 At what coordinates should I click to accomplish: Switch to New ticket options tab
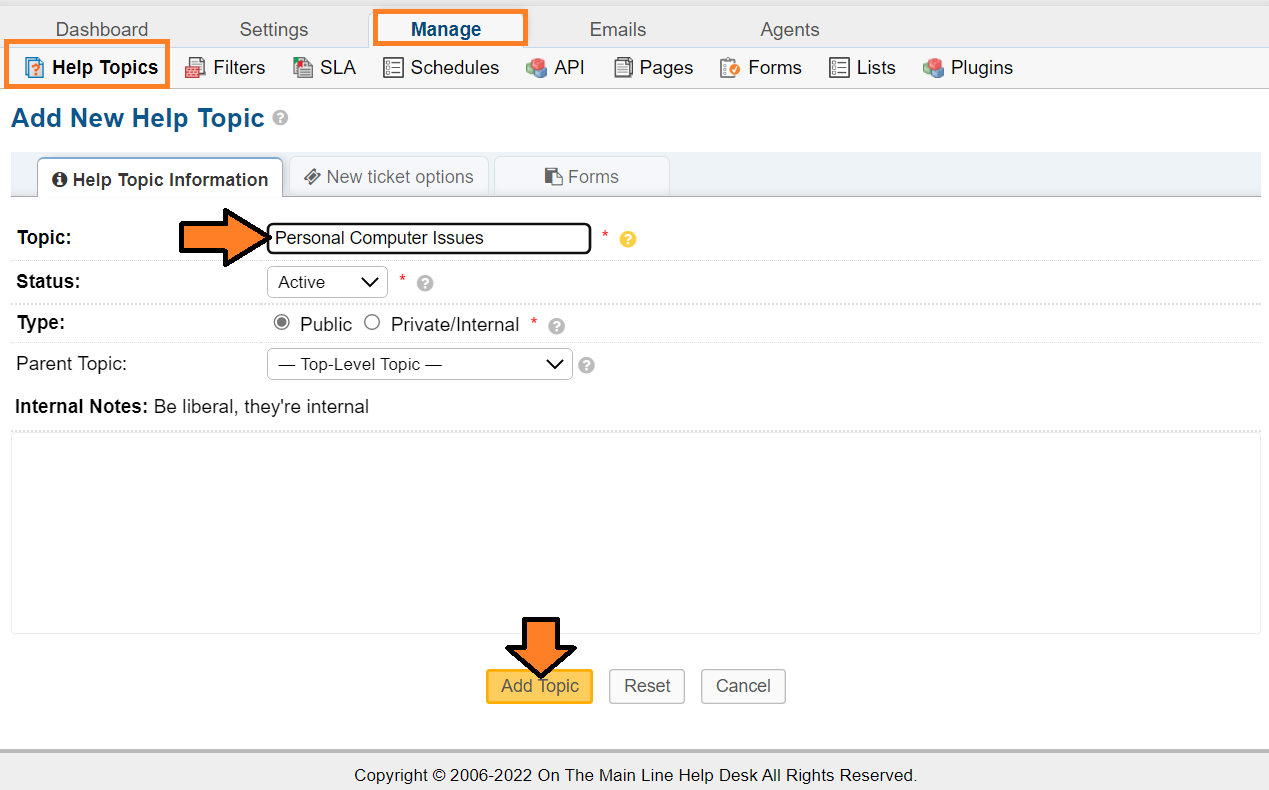click(389, 176)
